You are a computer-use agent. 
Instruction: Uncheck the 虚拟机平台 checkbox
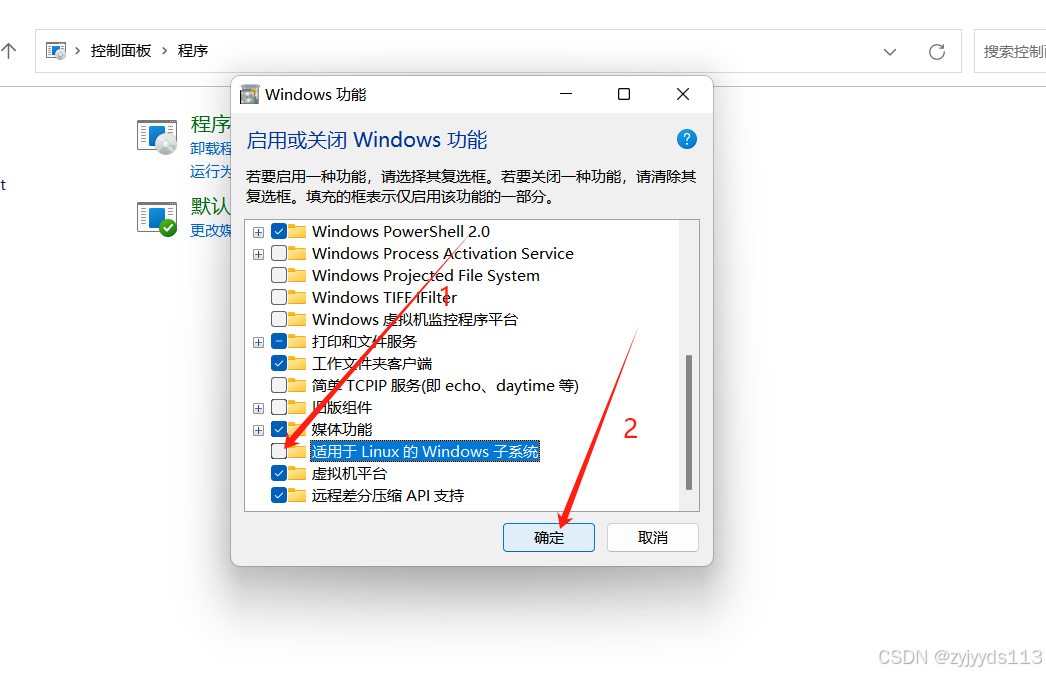pyautogui.click(x=279, y=474)
